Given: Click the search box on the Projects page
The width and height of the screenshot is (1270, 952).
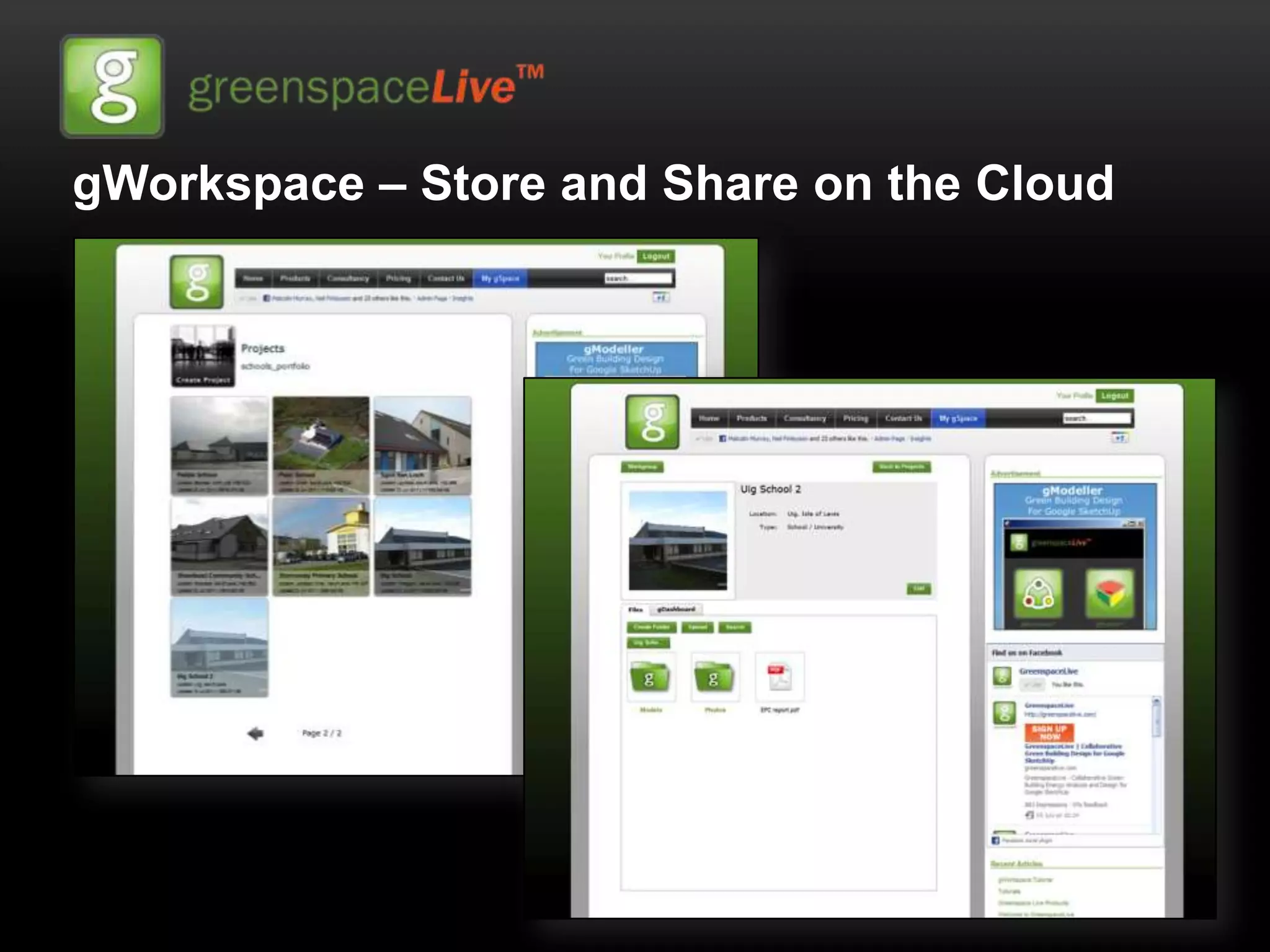Looking at the screenshot, I should pyautogui.click(x=638, y=278).
